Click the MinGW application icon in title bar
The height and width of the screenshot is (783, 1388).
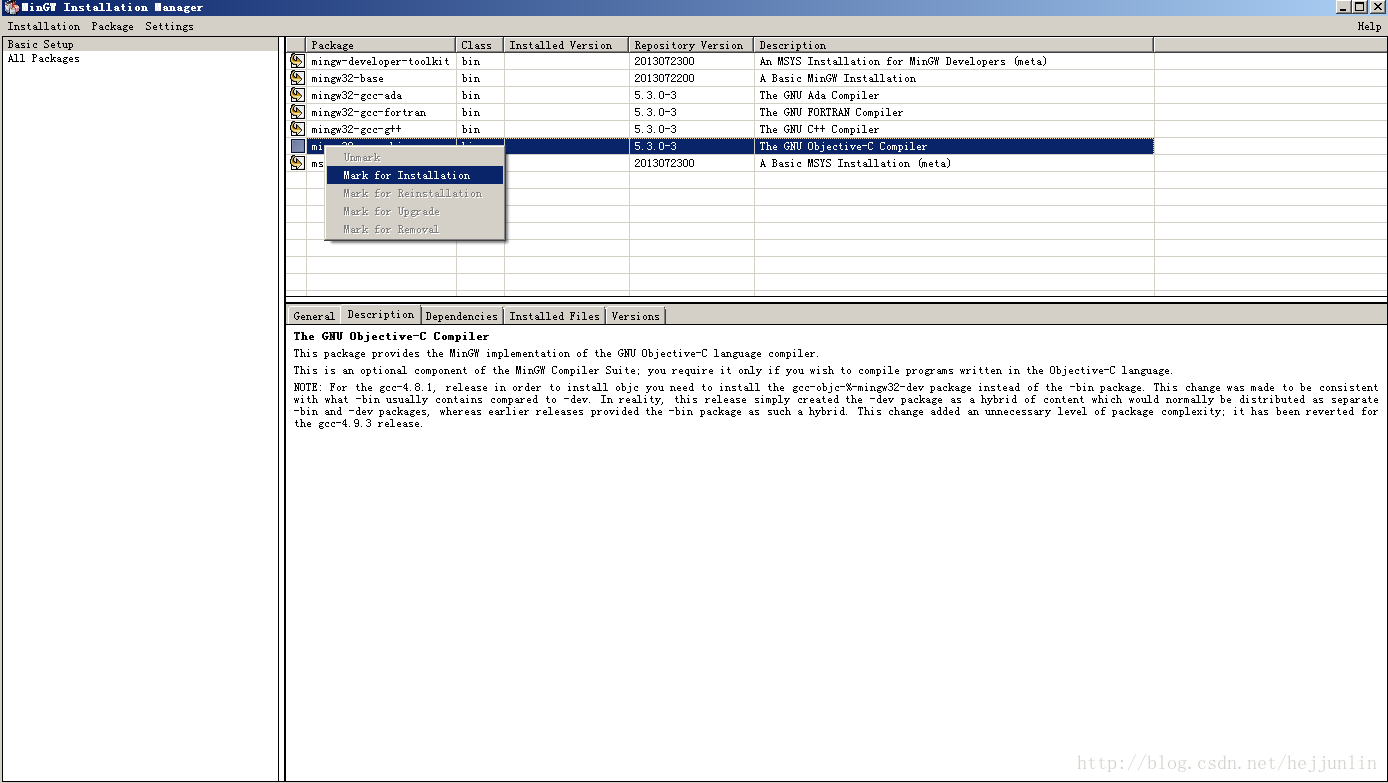(x=11, y=7)
